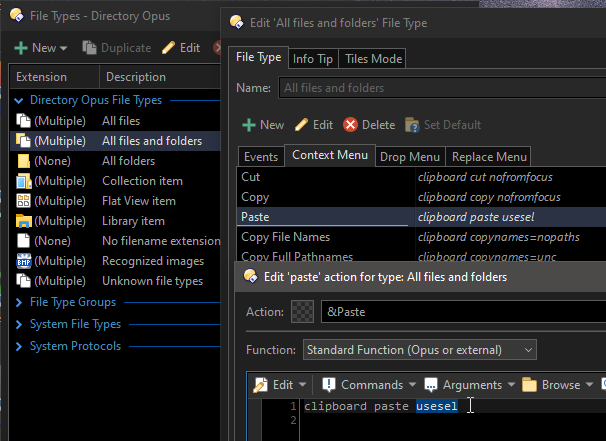
Task: Switch to the File Type tab
Action: coord(259,57)
